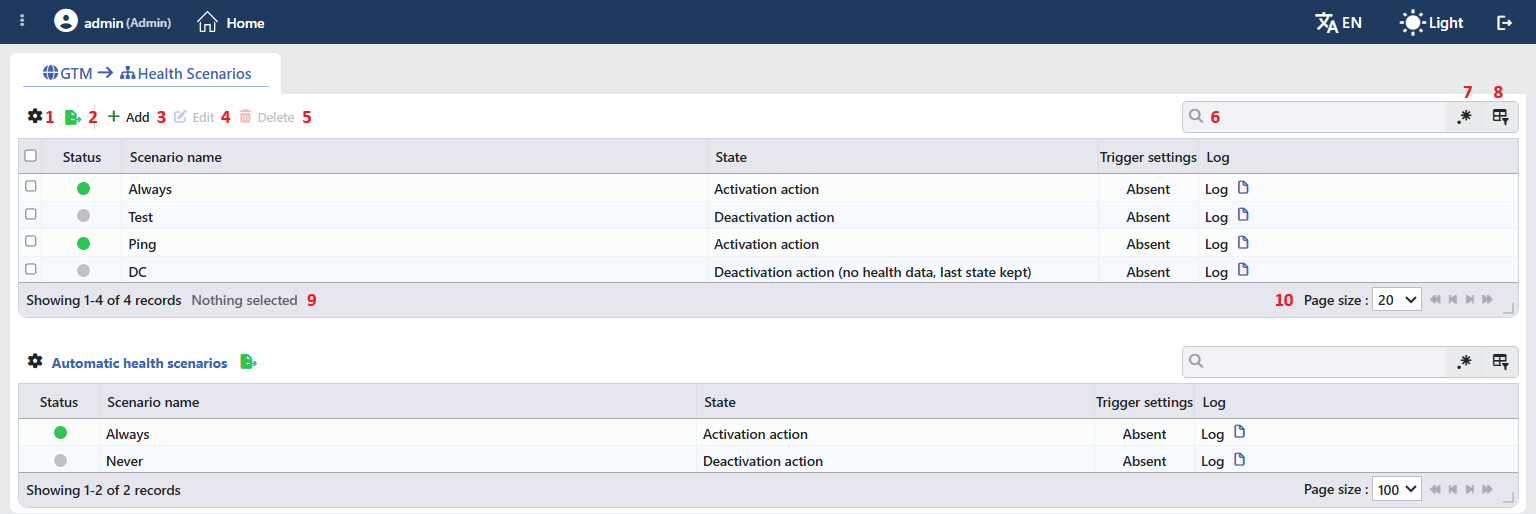1536x514 pixels.
Task: Change language via EN selector
Action: click(x=1338, y=22)
